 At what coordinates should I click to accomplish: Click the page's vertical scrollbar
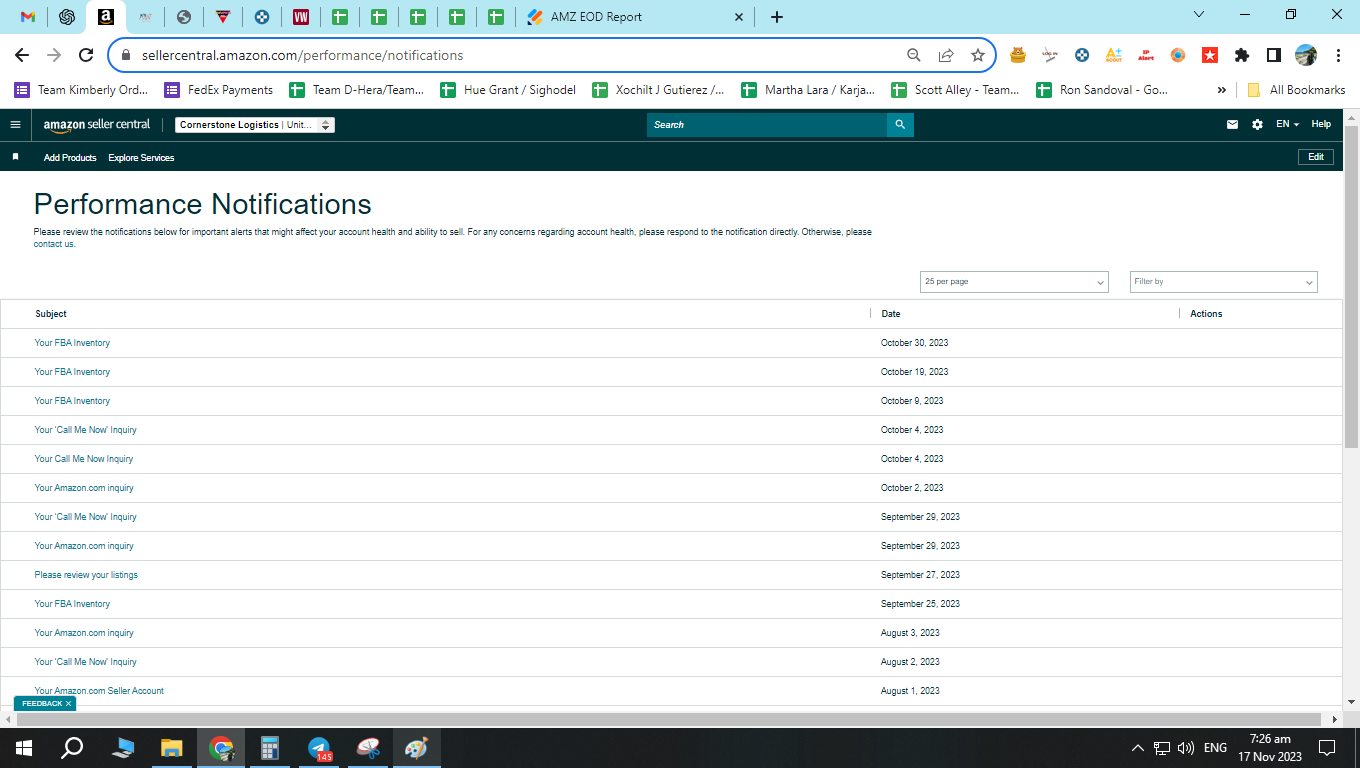(x=1351, y=287)
